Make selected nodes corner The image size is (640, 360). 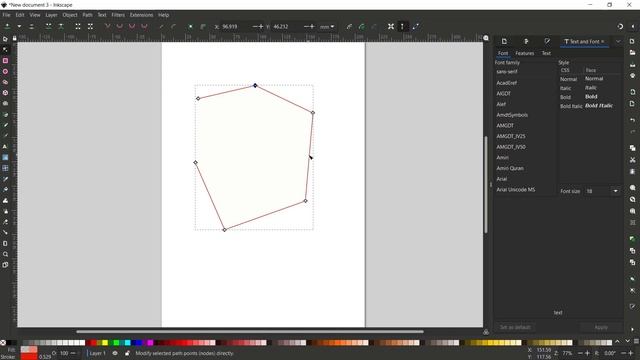point(107,27)
